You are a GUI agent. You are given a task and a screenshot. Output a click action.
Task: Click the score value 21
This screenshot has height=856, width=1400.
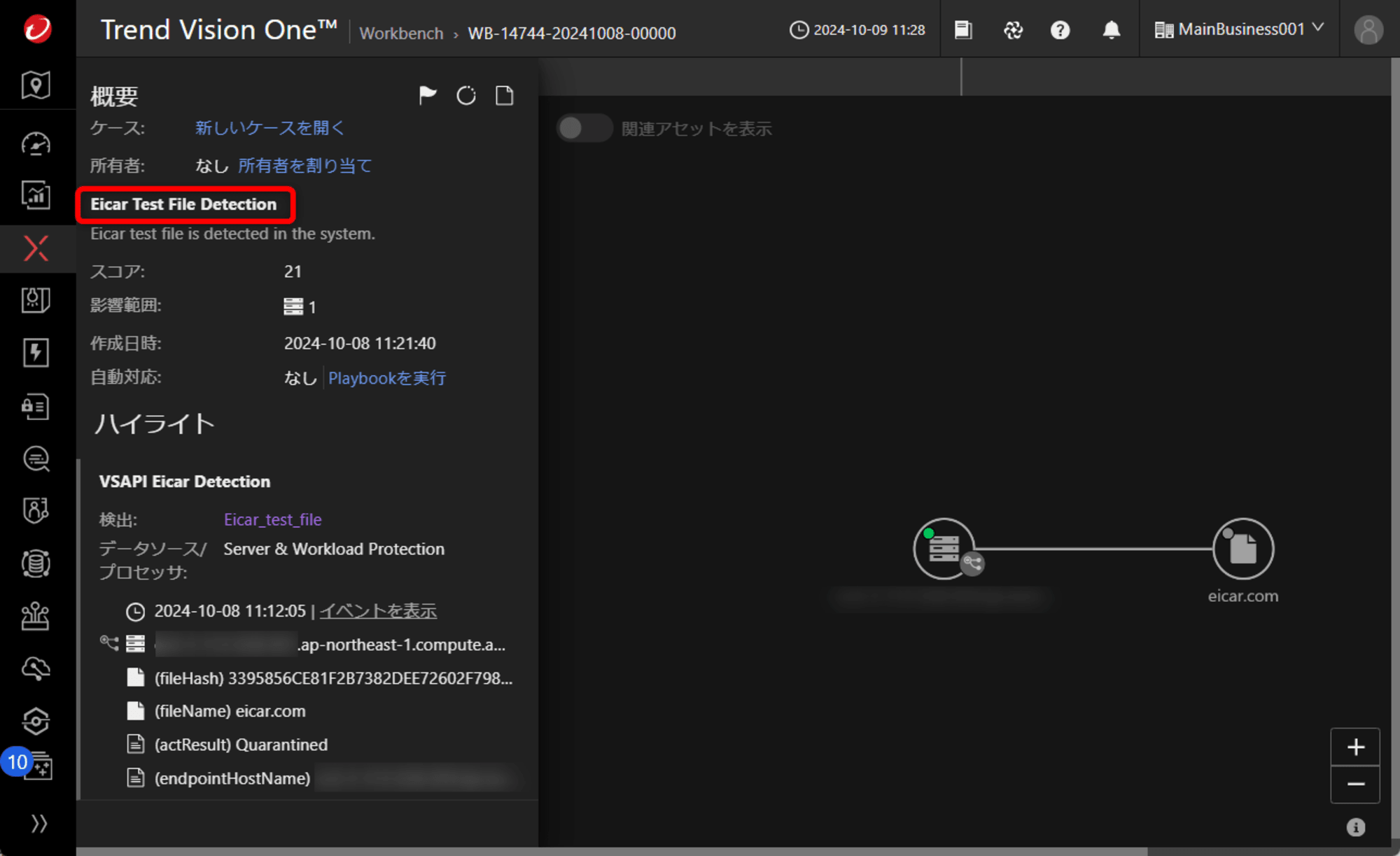pos(293,271)
